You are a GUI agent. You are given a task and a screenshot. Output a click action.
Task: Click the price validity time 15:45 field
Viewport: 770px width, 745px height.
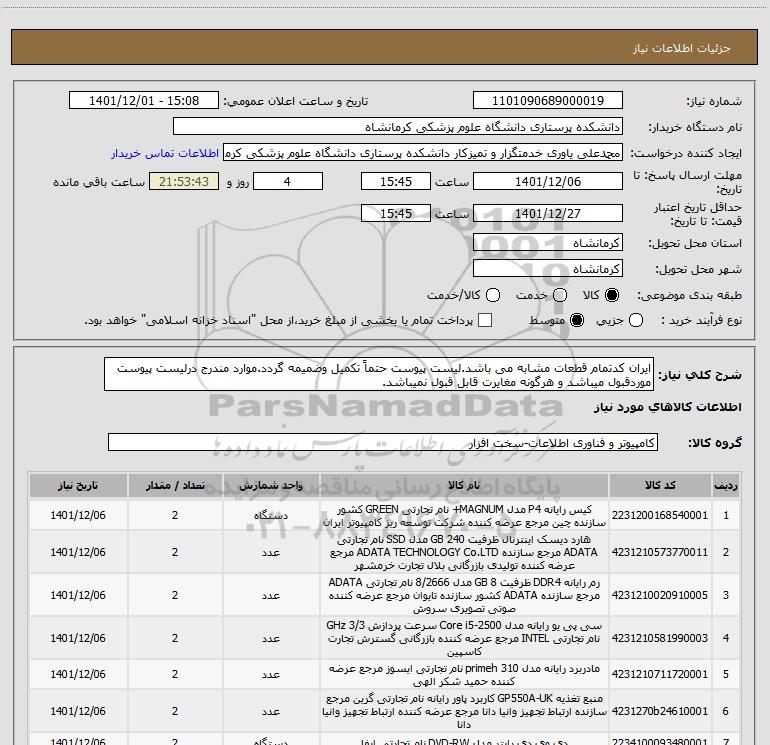396,213
